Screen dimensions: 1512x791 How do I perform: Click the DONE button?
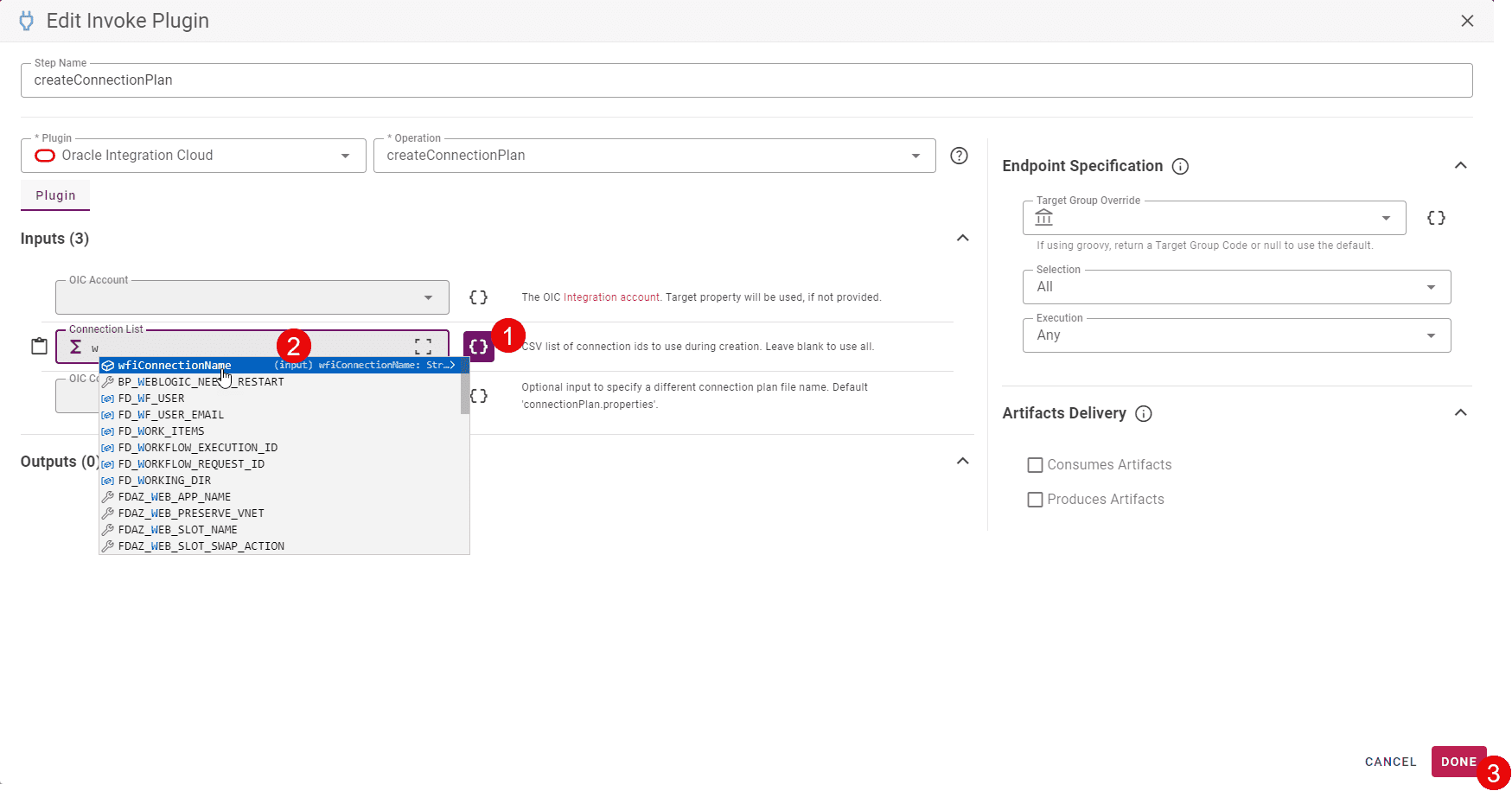[1458, 762]
